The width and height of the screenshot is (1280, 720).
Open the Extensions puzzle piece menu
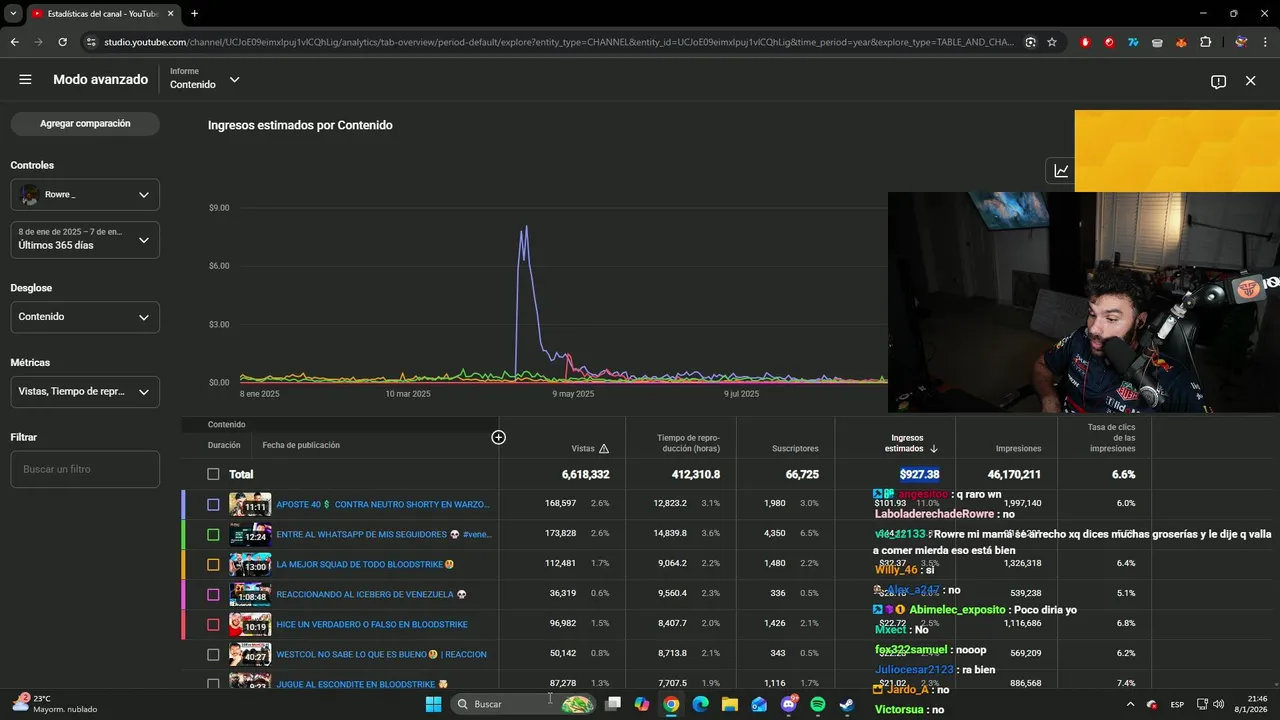pos(1205,42)
